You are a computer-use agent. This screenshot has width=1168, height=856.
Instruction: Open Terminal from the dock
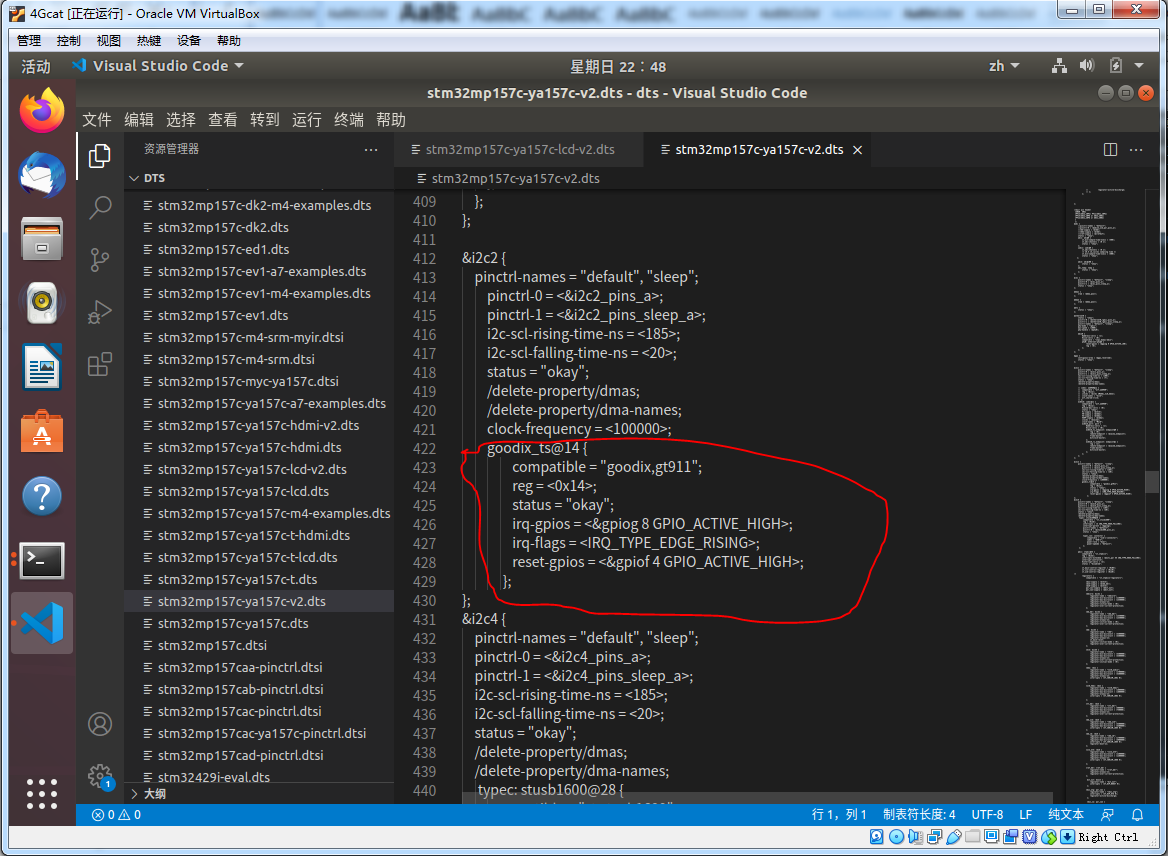[42, 560]
